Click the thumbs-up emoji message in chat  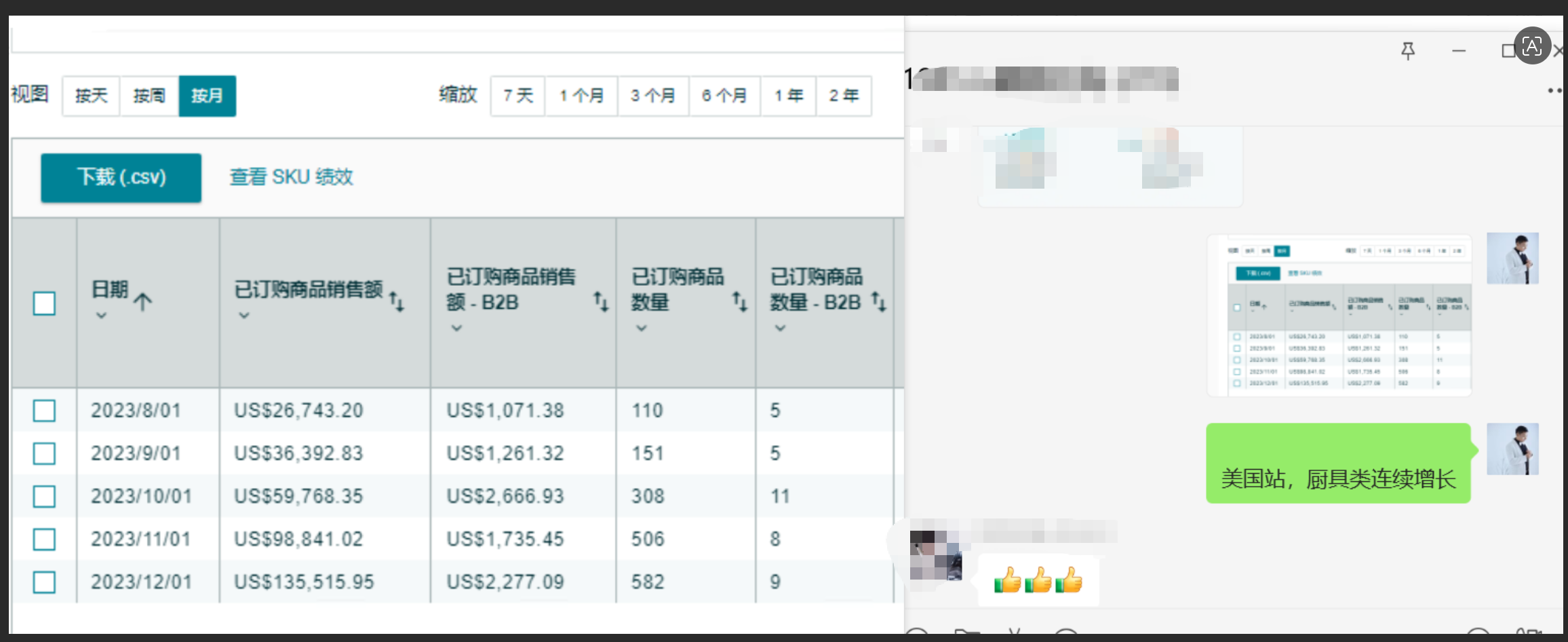[x=1038, y=580]
